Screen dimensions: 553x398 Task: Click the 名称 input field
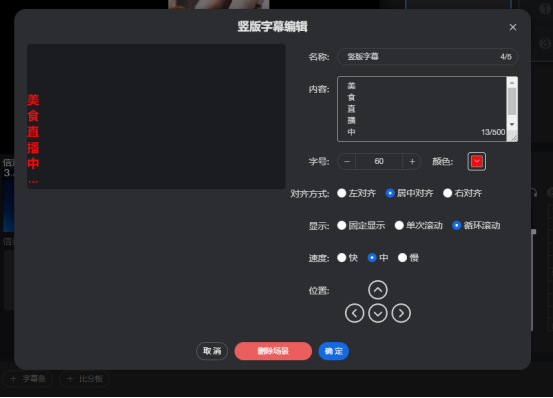coord(427,57)
